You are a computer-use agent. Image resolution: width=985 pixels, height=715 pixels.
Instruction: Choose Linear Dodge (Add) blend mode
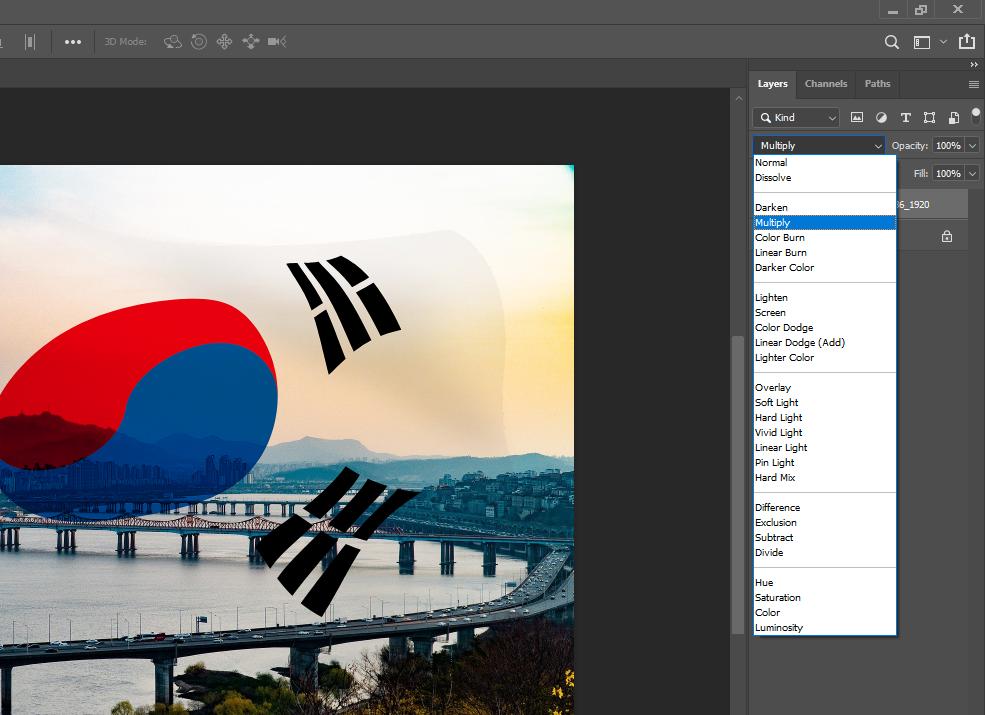pyautogui.click(x=824, y=342)
